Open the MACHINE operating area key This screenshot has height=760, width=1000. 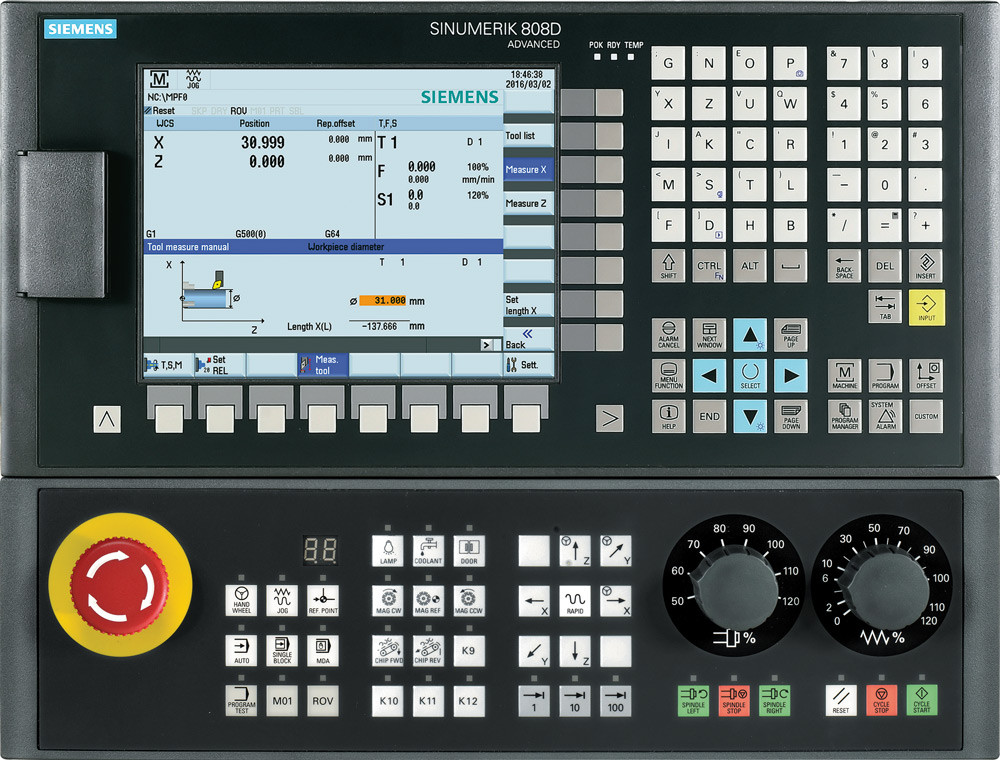pos(844,376)
